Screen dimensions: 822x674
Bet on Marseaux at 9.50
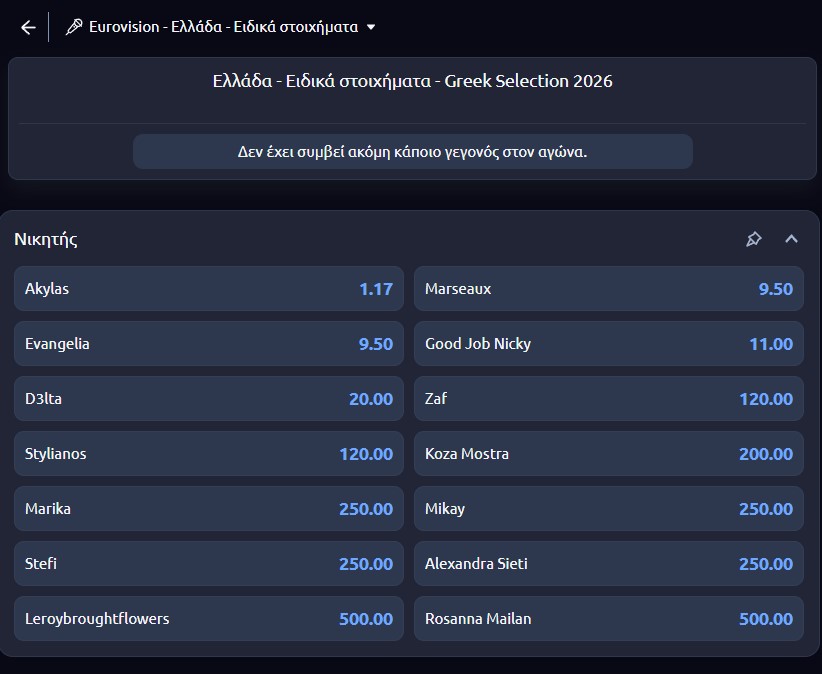pos(608,289)
